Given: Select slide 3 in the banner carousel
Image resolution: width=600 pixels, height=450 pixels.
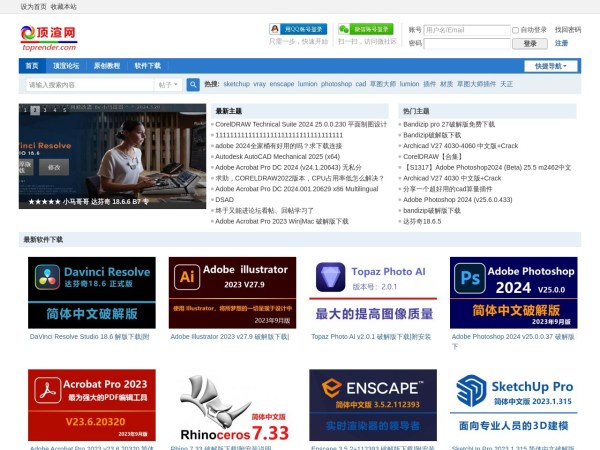Looking at the screenshot, I should [45, 110].
